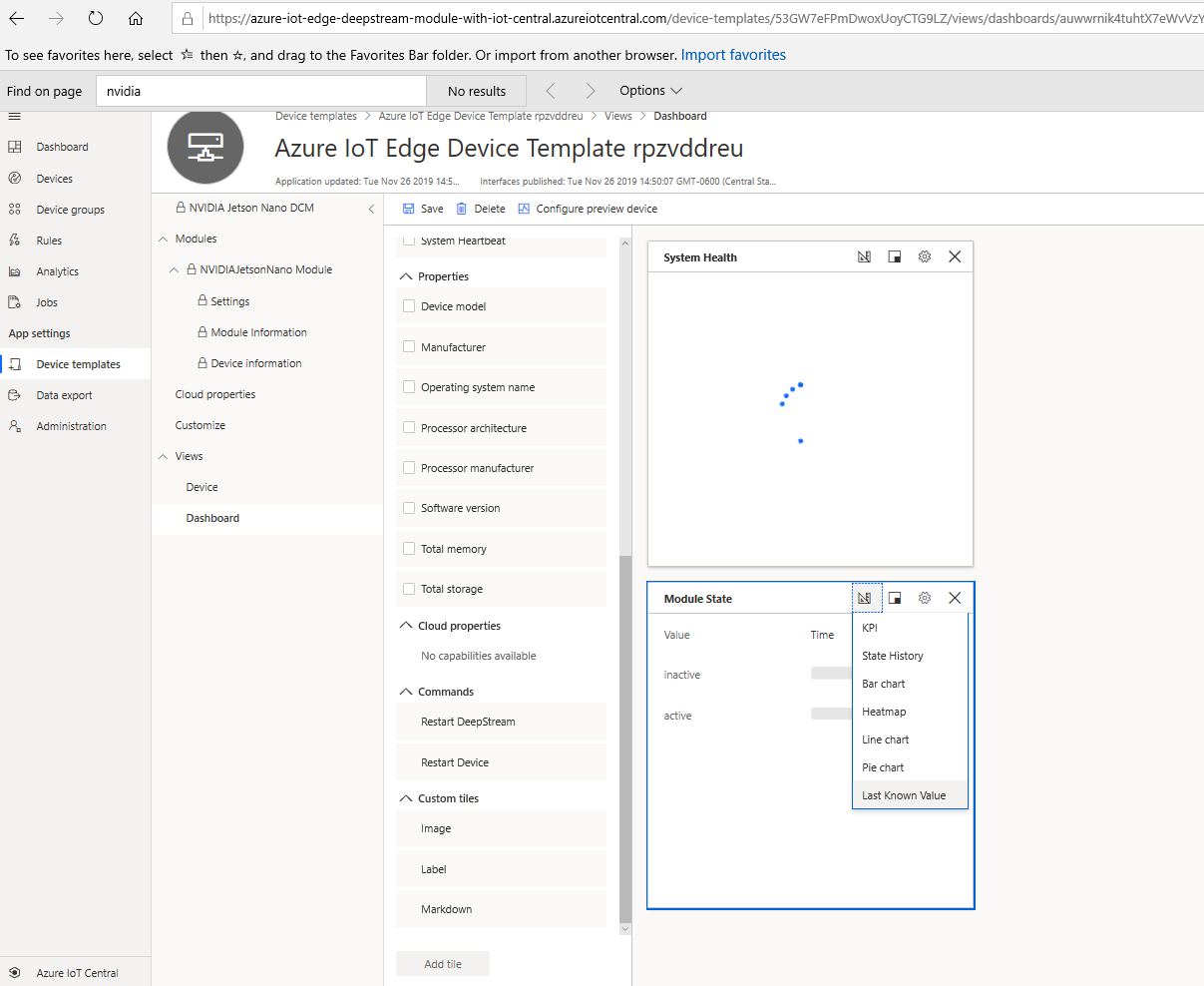Open System Health tile visualization icon

coord(865,256)
